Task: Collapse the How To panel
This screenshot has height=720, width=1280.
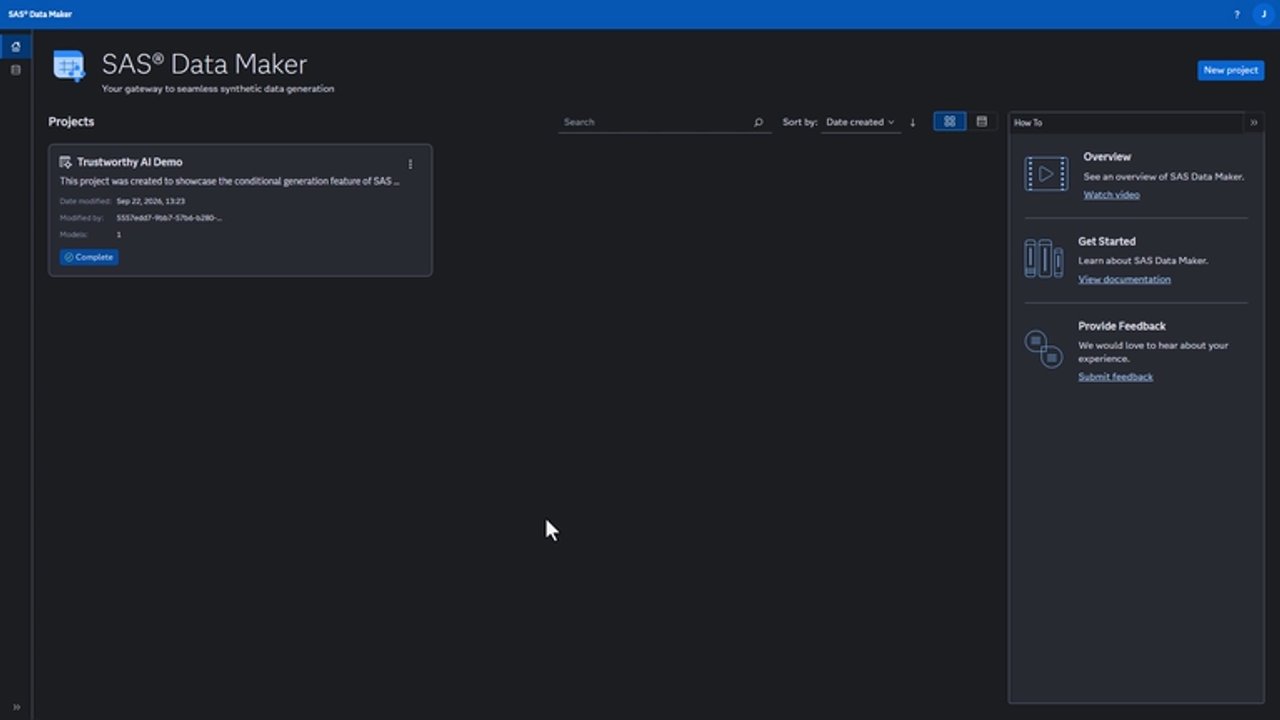Action: [1253, 122]
